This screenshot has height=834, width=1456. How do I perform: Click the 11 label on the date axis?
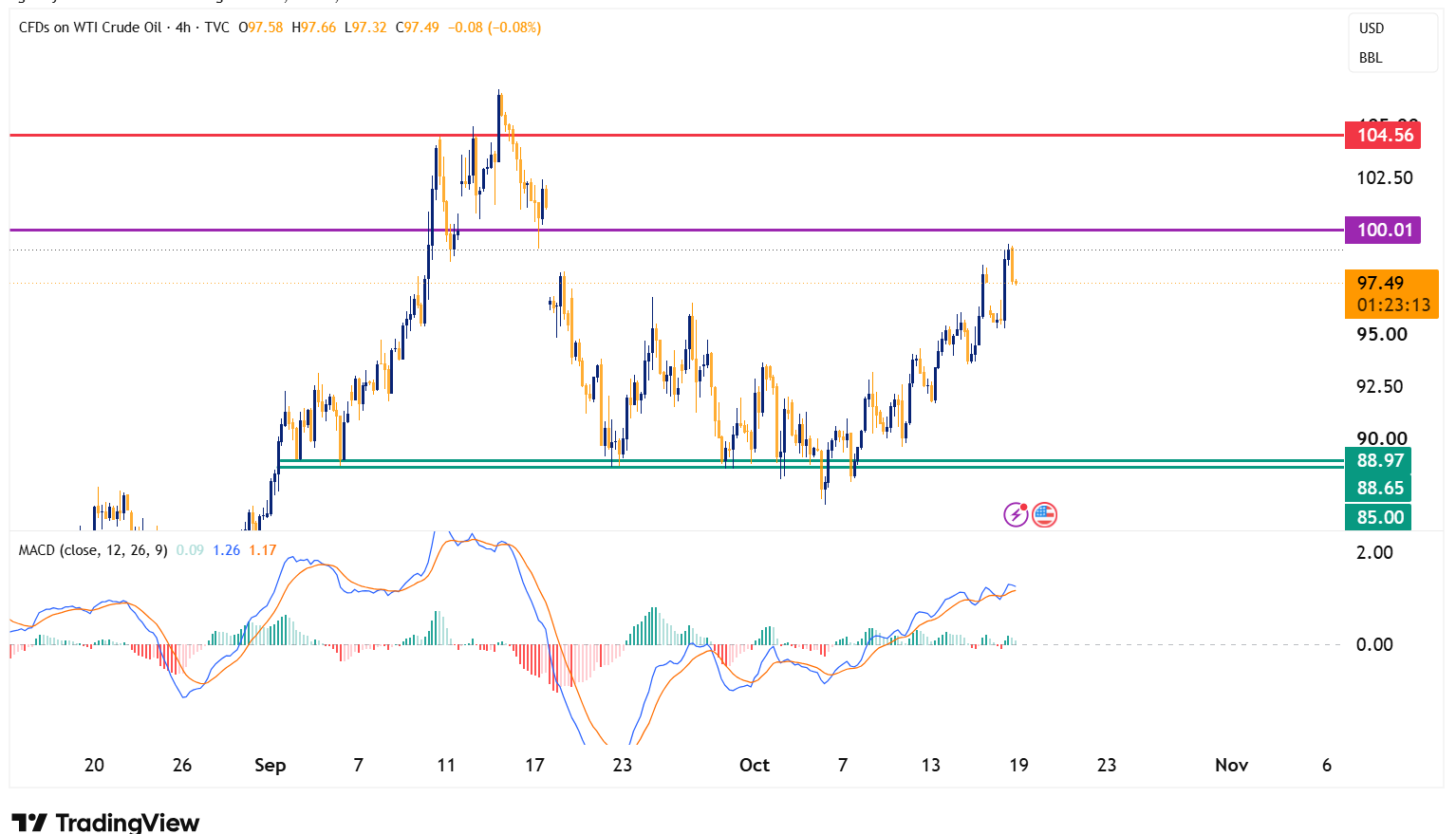pos(446,765)
